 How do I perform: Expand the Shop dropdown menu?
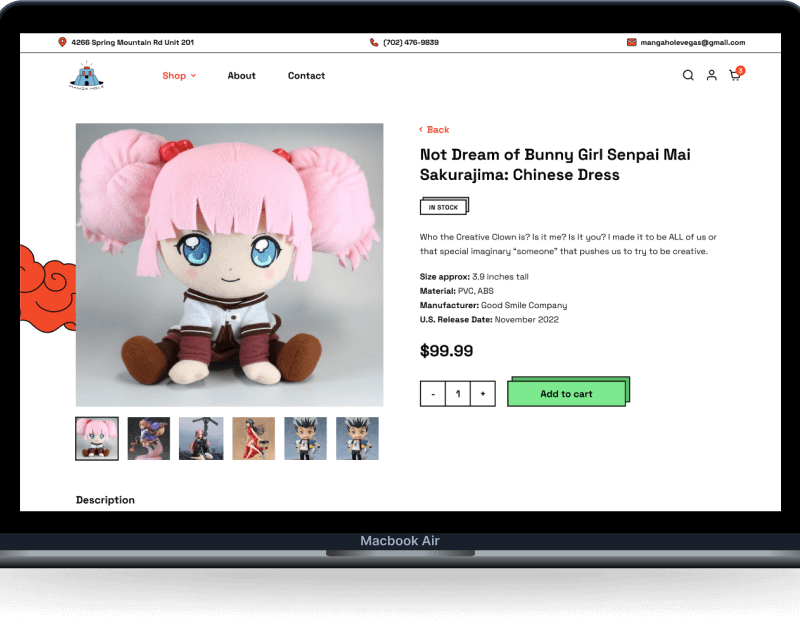(x=179, y=76)
